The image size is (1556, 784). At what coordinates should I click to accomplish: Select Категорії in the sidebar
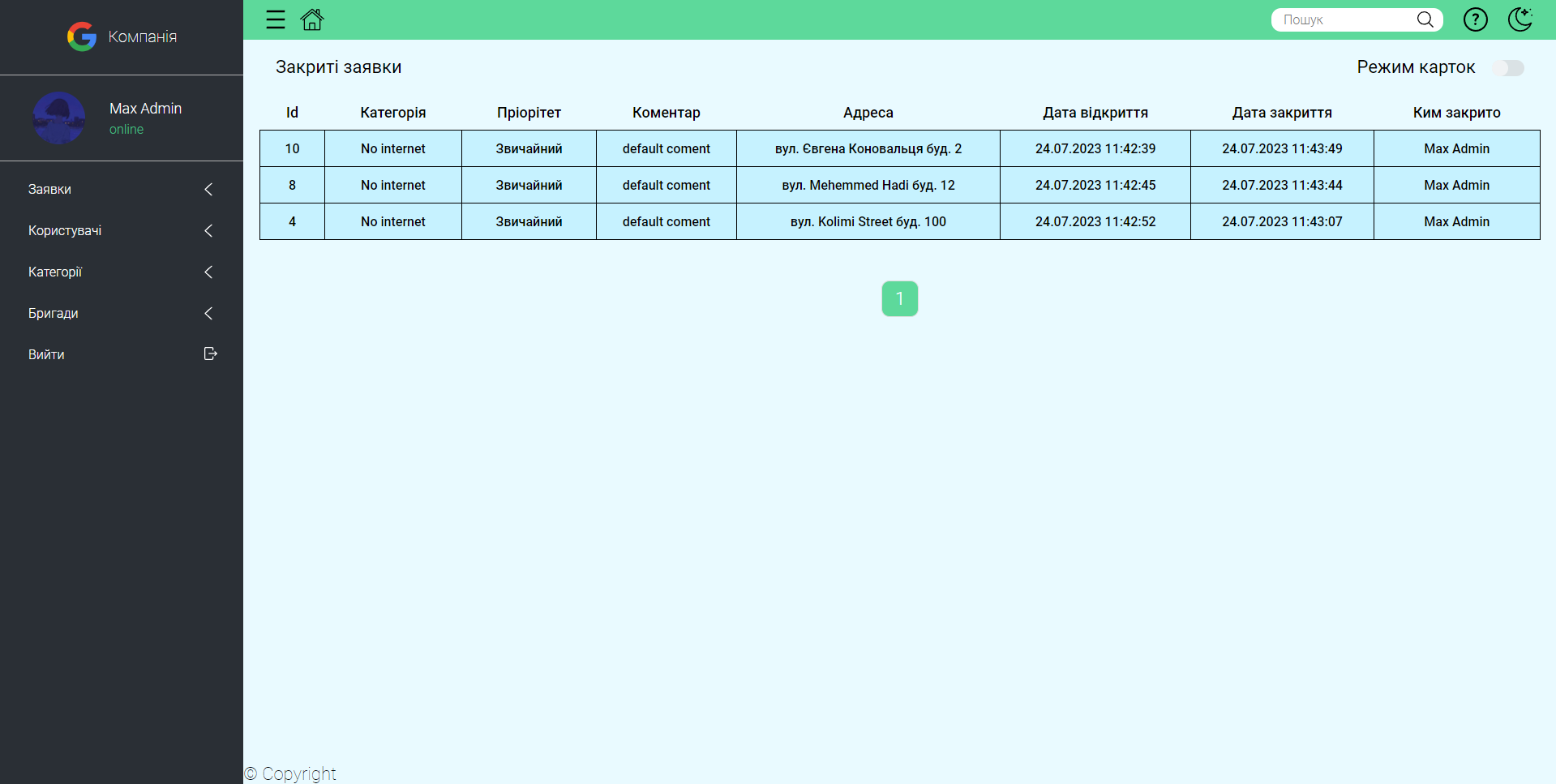[54, 272]
